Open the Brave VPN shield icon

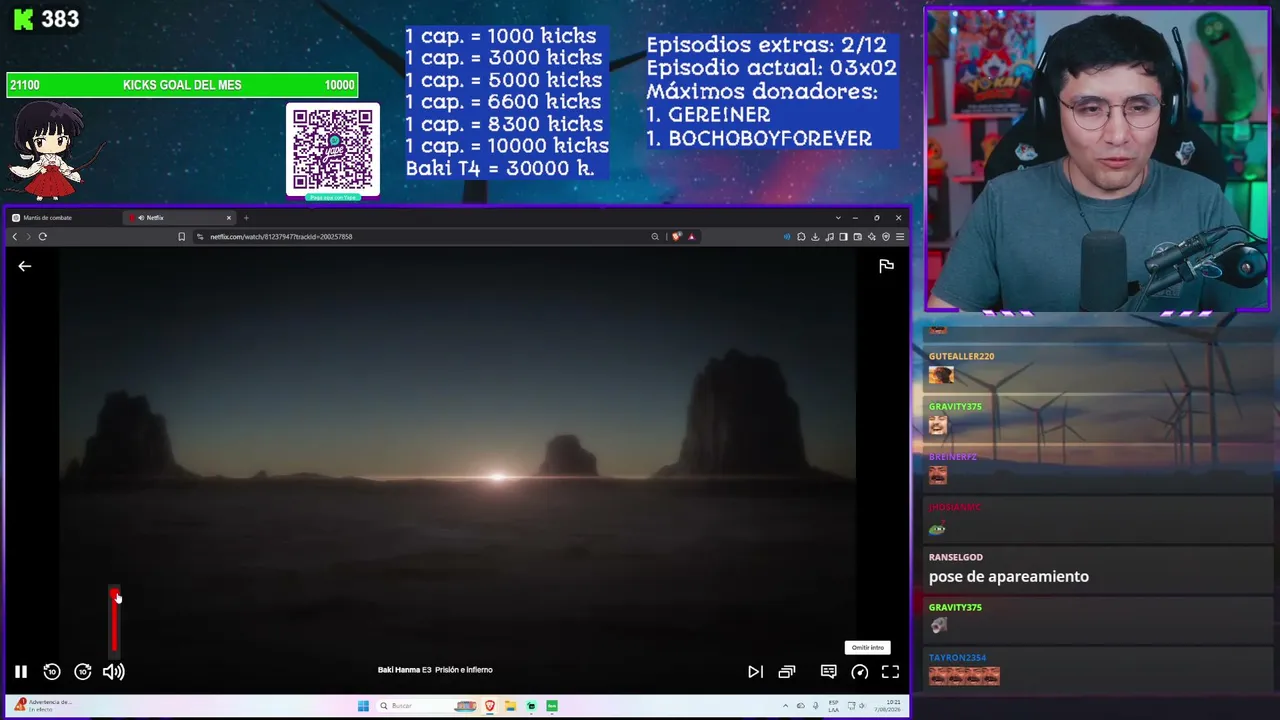tap(886, 237)
